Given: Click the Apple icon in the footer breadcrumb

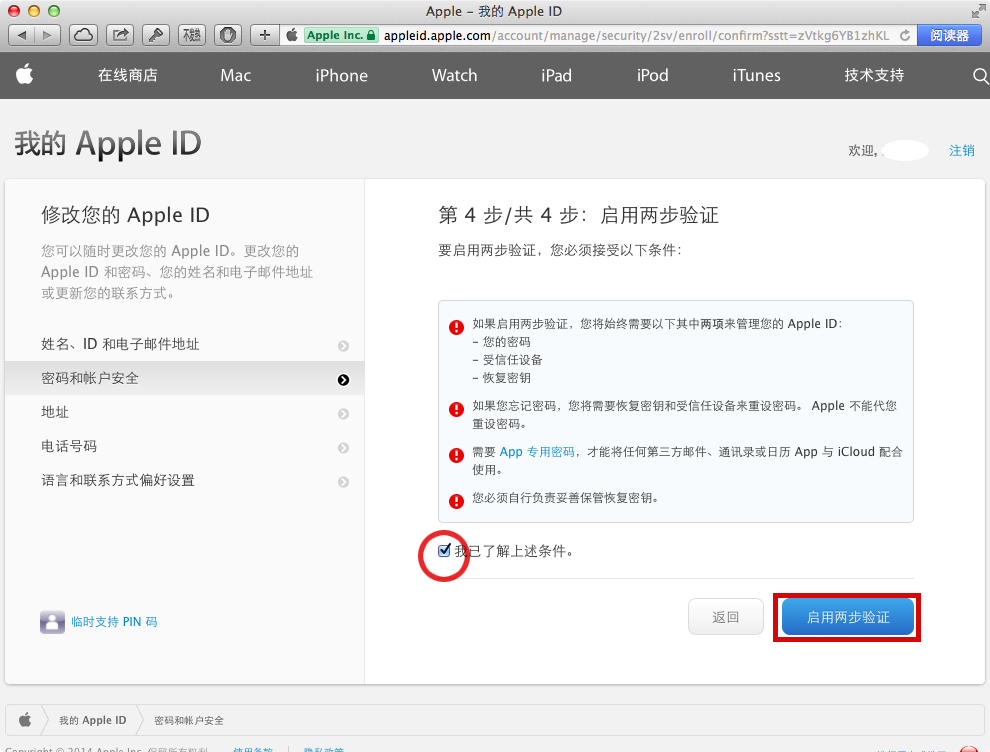Looking at the screenshot, I should pyautogui.click(x=25, y=720).
